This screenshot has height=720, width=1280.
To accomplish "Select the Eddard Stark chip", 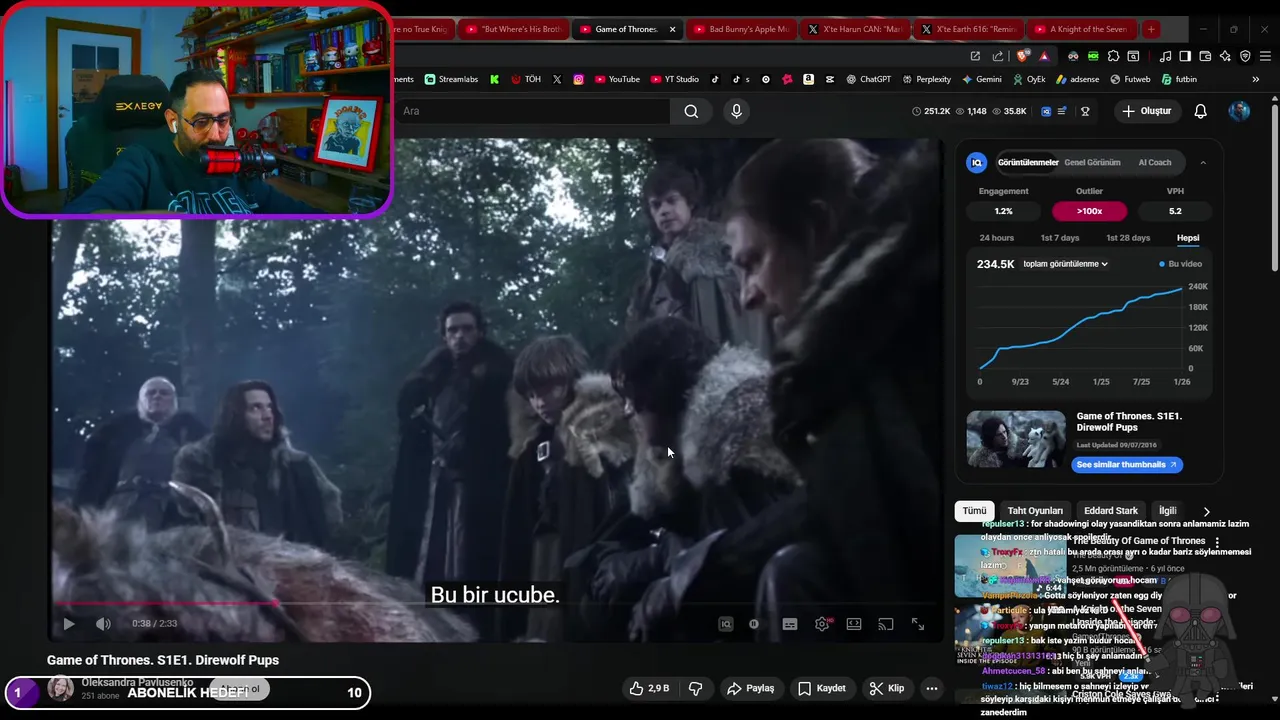I will coord(1111,511).
